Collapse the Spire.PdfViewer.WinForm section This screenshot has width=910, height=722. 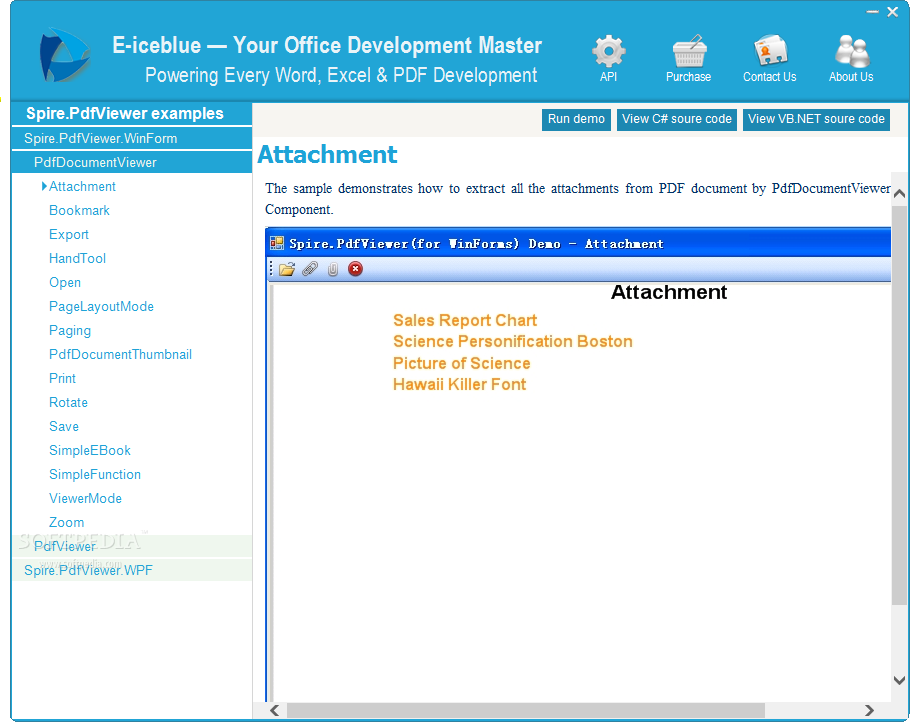[x=132, y=138]
